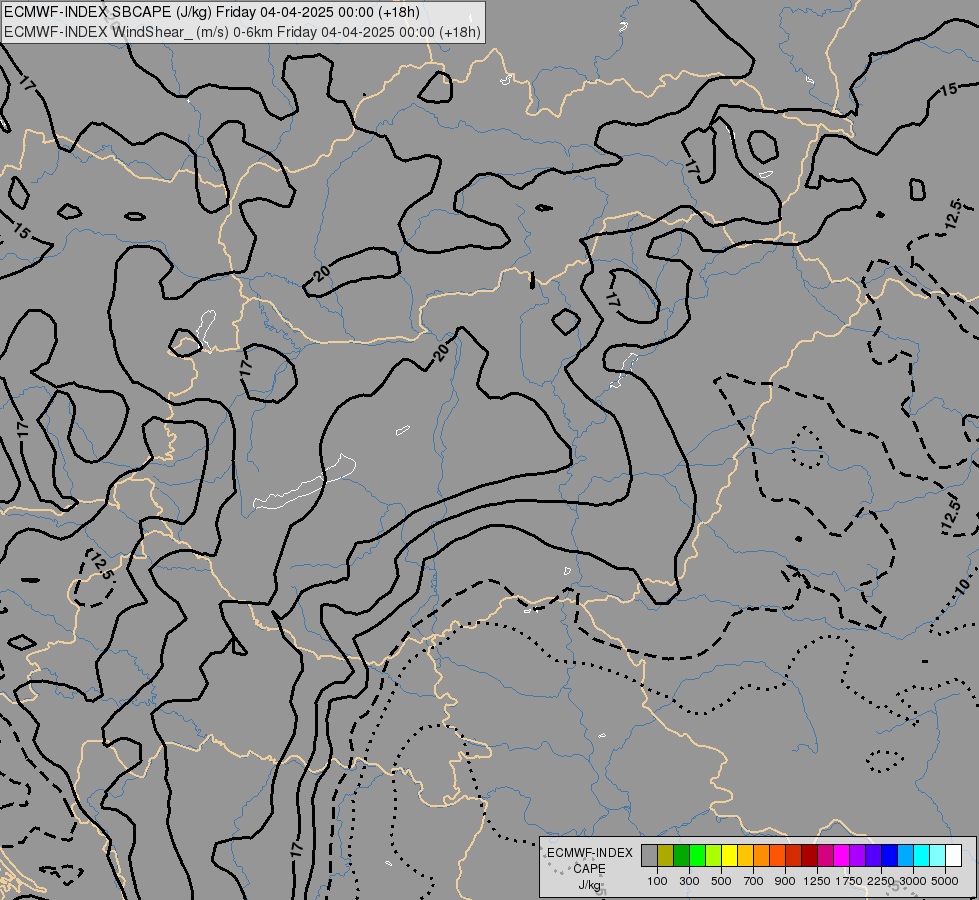The width and height of the screenshot is (979, 900).
Task: Select the yellow-green lime legend swatch
Action: (x=714, y=855)
